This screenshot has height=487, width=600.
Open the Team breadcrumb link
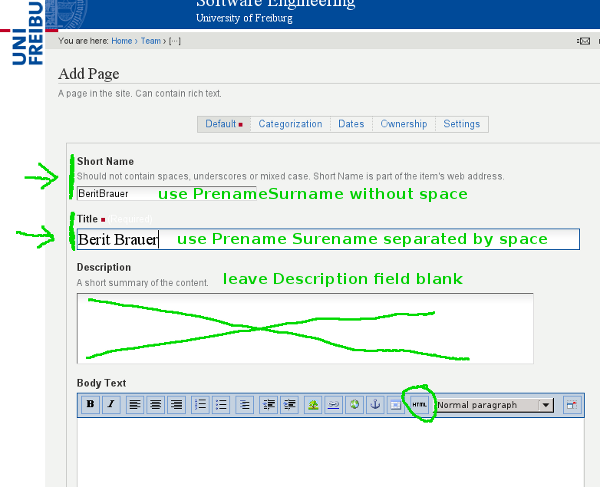(149, 41)
